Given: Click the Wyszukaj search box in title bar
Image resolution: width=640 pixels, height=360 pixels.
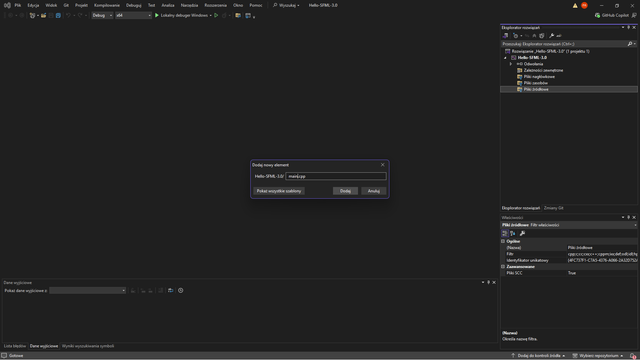Looking at the screenshot, I should point(286,5).
